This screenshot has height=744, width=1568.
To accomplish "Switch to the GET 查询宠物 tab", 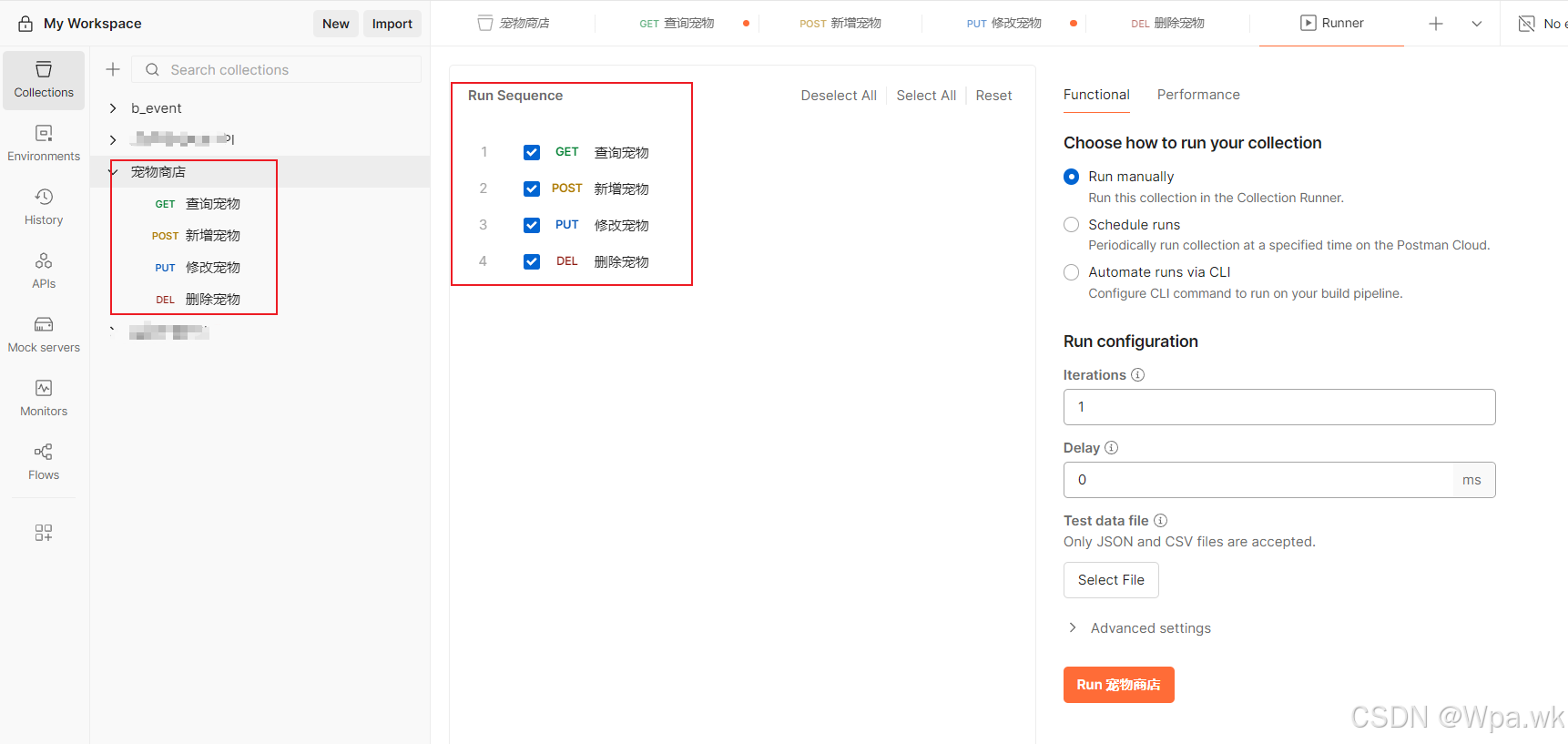I will [677, 24].
